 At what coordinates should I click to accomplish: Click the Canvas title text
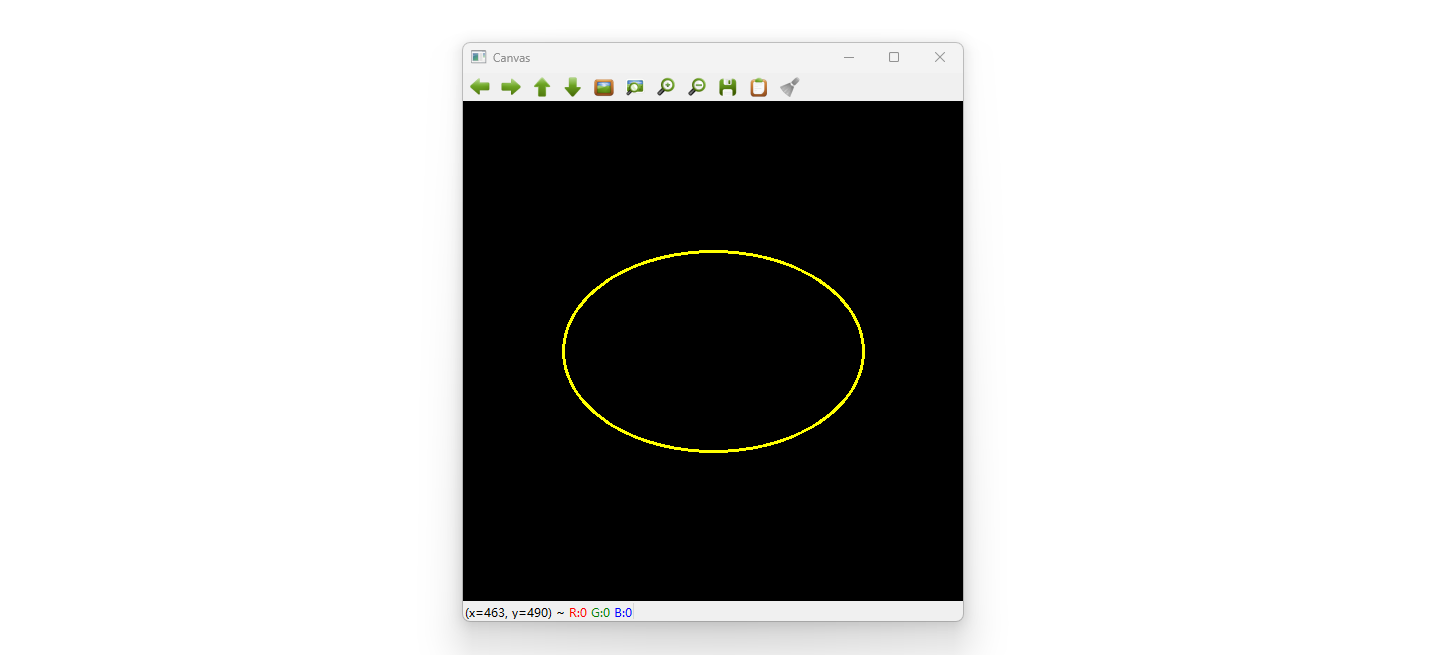(x=511, y=58)
